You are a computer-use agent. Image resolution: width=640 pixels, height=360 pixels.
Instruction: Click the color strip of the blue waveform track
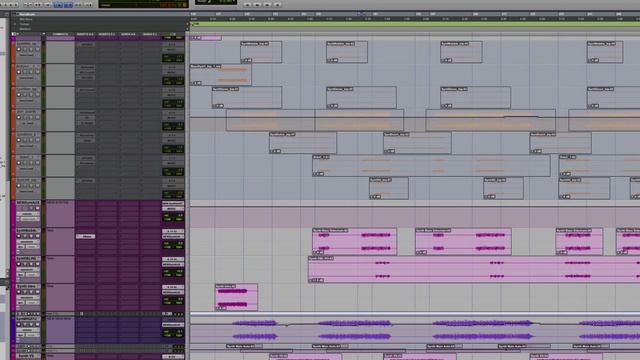coord(13,329)
